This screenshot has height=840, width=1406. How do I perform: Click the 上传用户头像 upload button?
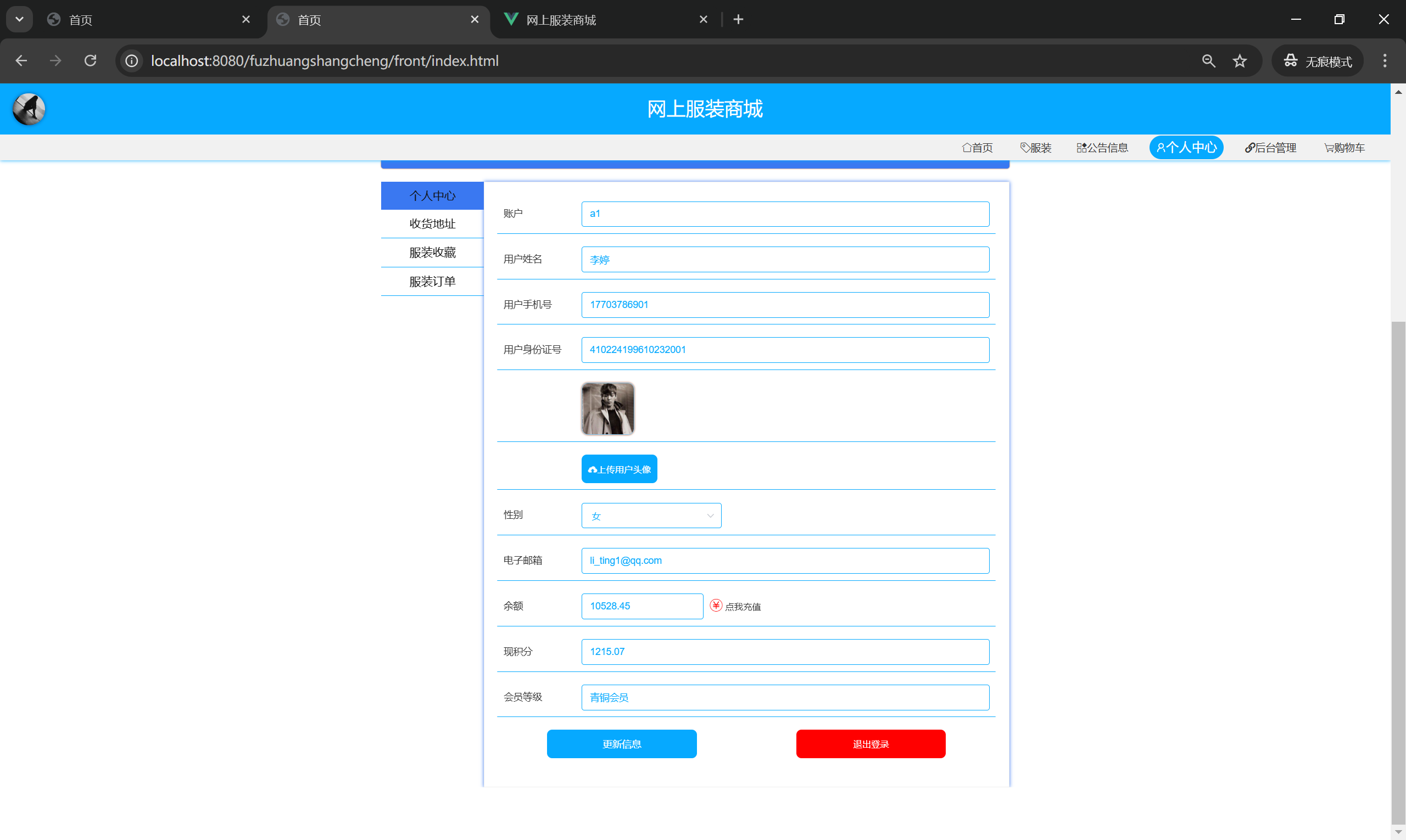[x=620, y=469]
